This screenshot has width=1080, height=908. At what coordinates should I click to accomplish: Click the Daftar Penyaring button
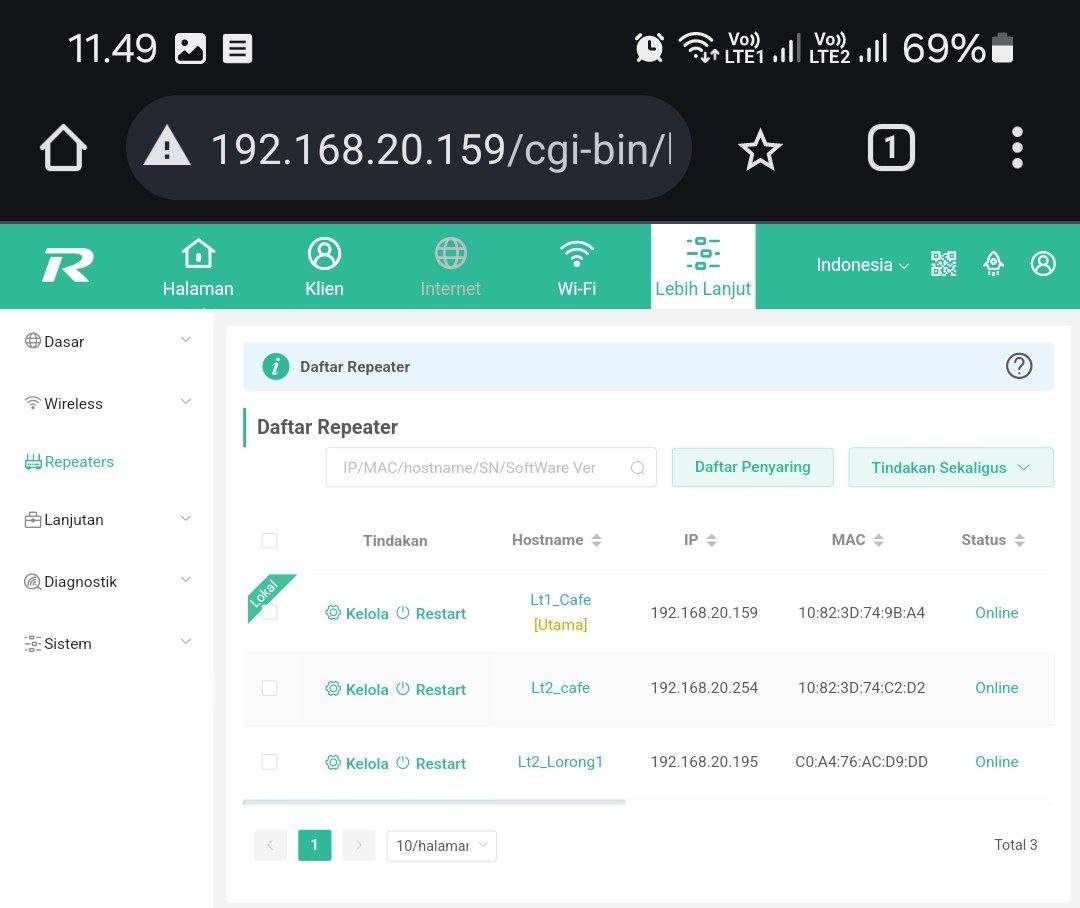(752, 467)
